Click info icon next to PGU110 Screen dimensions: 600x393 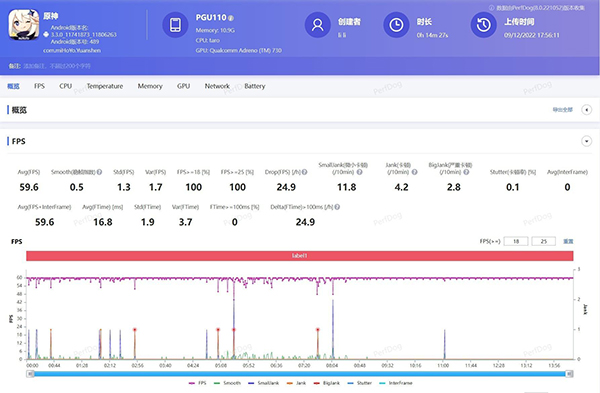click(x=231, y=18)
